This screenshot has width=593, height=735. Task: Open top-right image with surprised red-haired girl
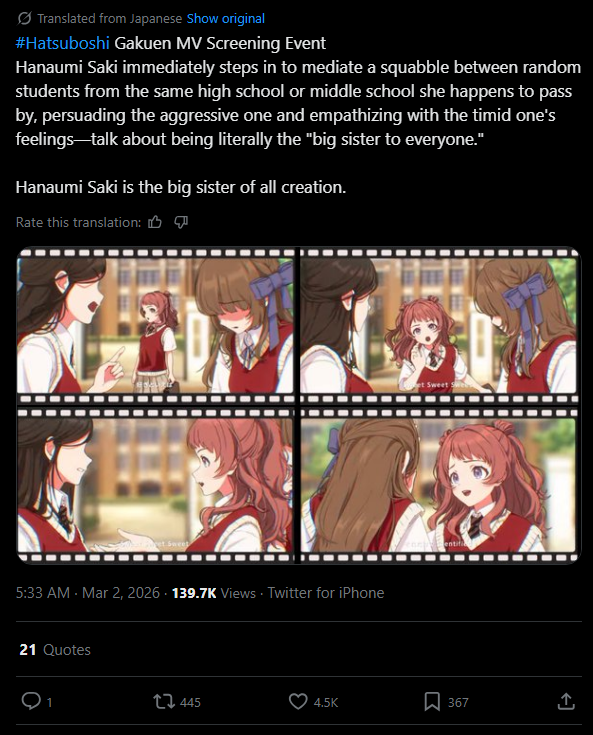(439, 326)
